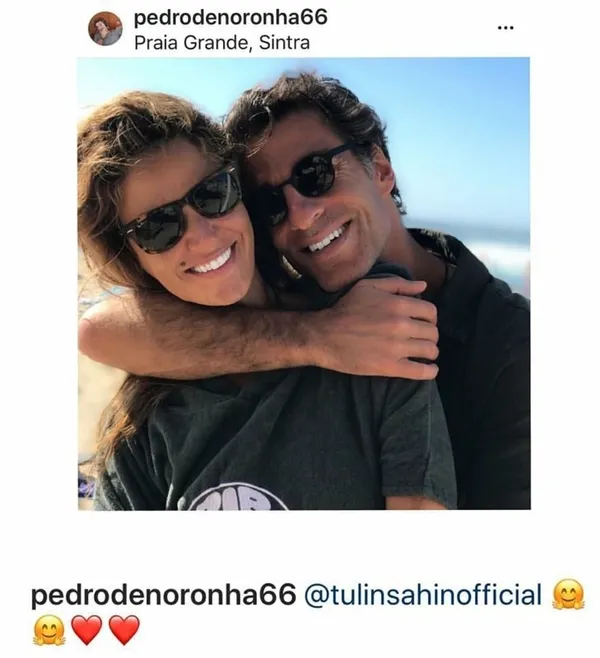Screen dimensions: 600x658
Task: Click the first red heart emoji
Action: 86,630
